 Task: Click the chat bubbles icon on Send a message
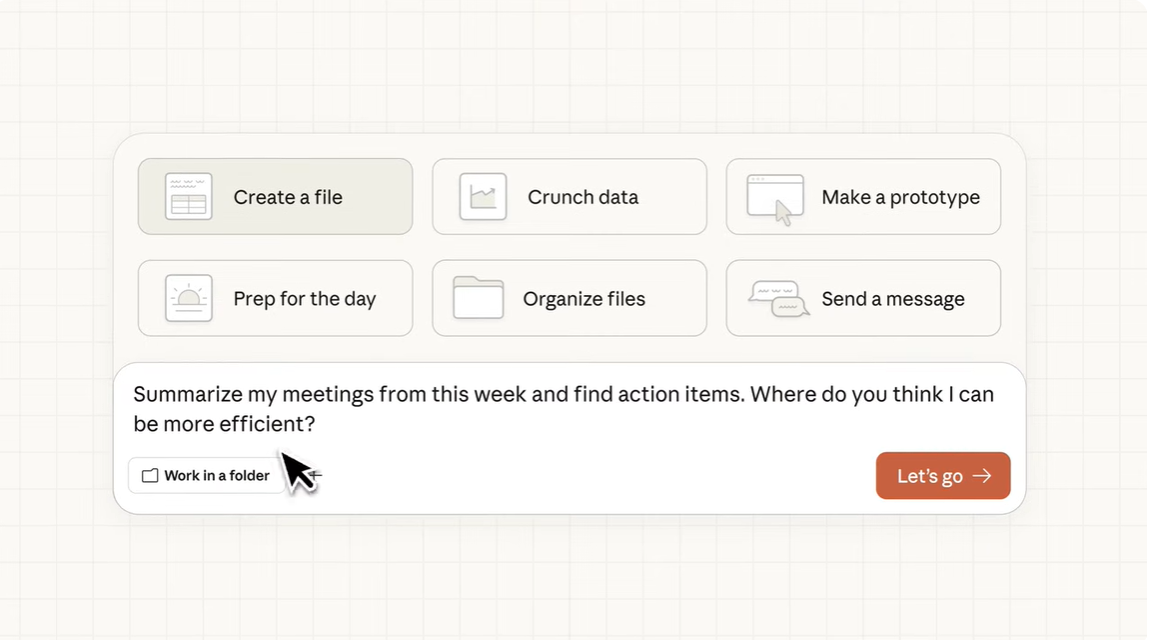click(780, 298)
